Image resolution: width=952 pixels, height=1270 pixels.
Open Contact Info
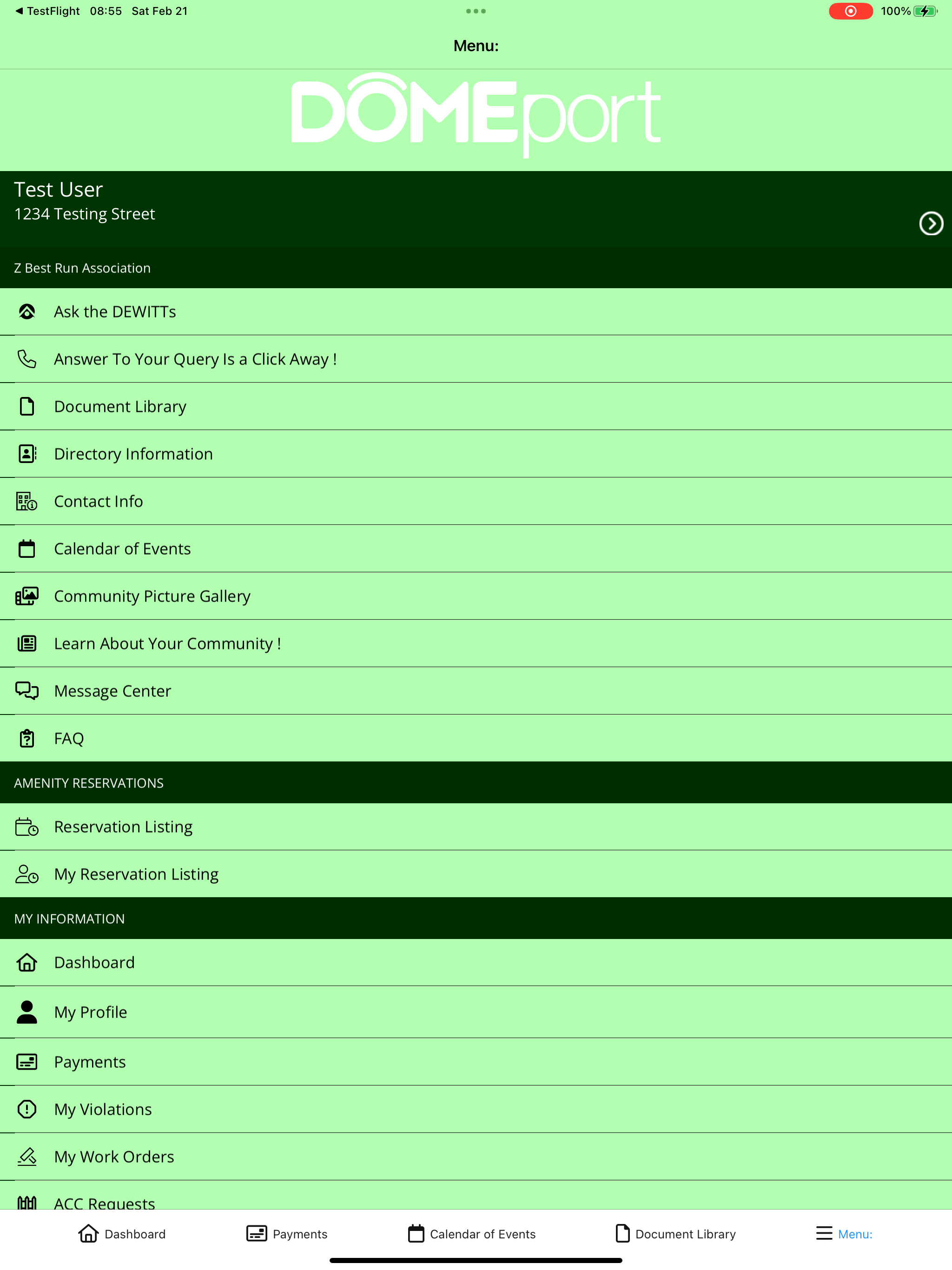click(x=476, y=501)
